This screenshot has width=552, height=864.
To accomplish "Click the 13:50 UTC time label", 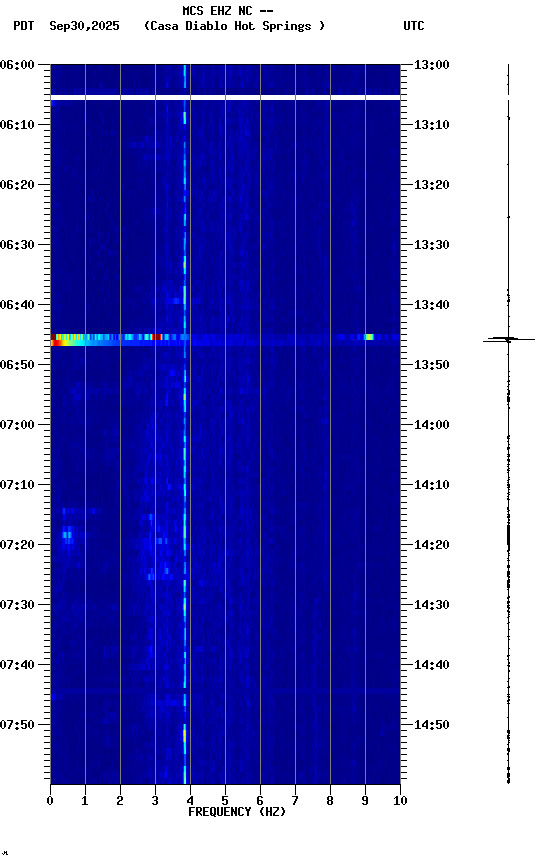I will pyautogui.click(x=432, y=365).
